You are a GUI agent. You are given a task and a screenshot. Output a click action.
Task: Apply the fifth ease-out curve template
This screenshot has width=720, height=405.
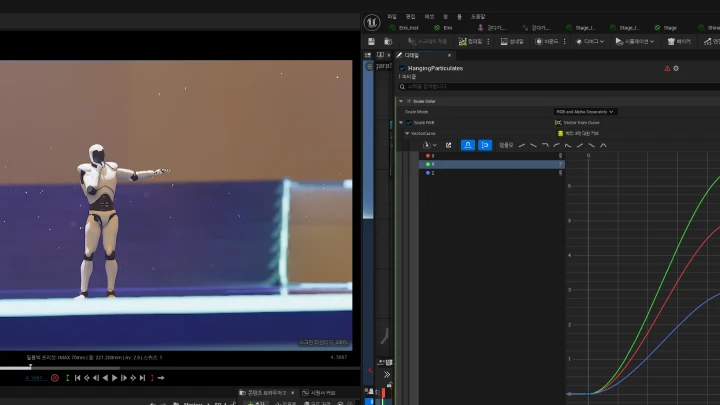tap(568, 145)
